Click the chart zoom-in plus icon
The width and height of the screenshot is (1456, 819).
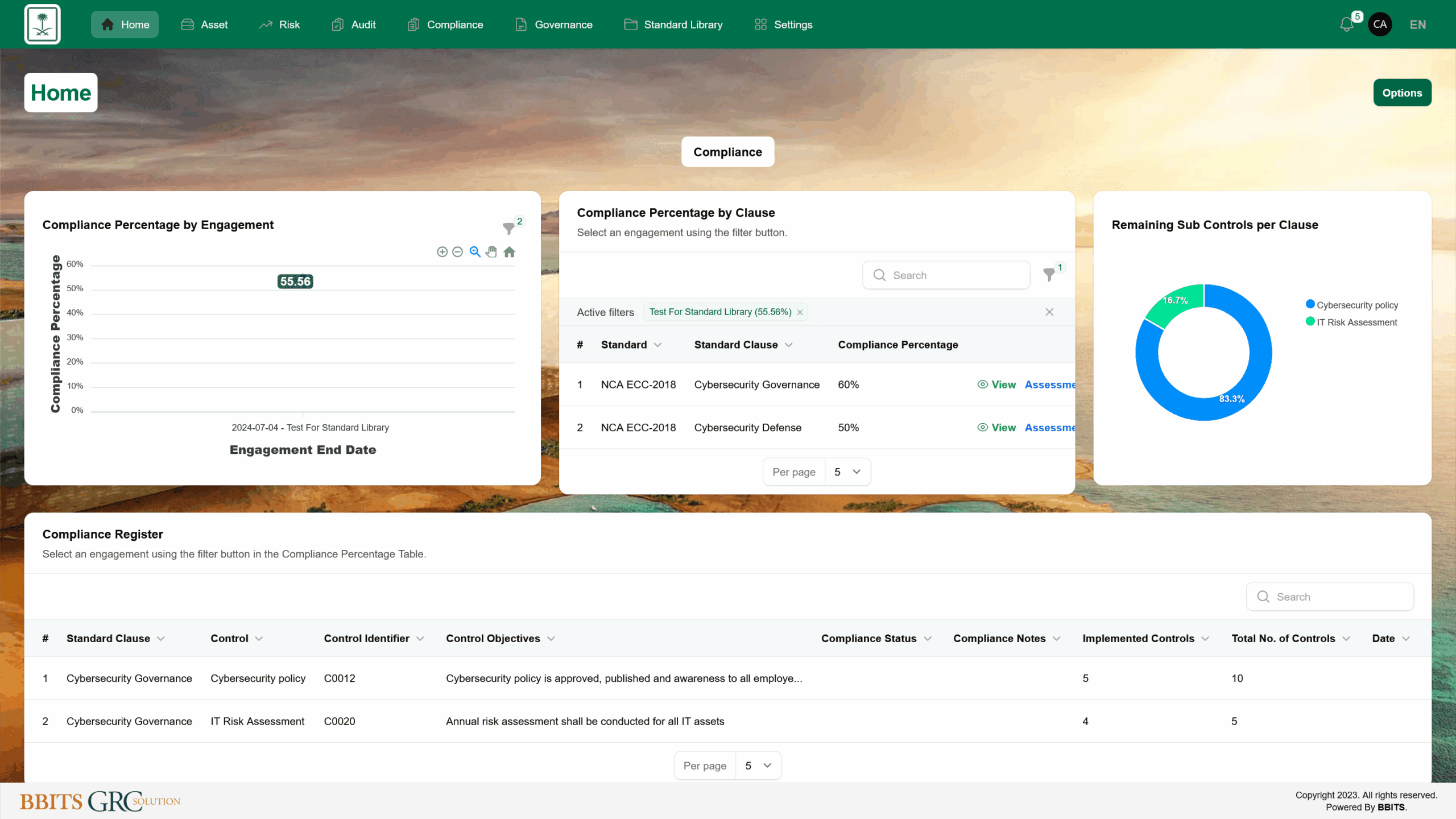coord(442,252)
